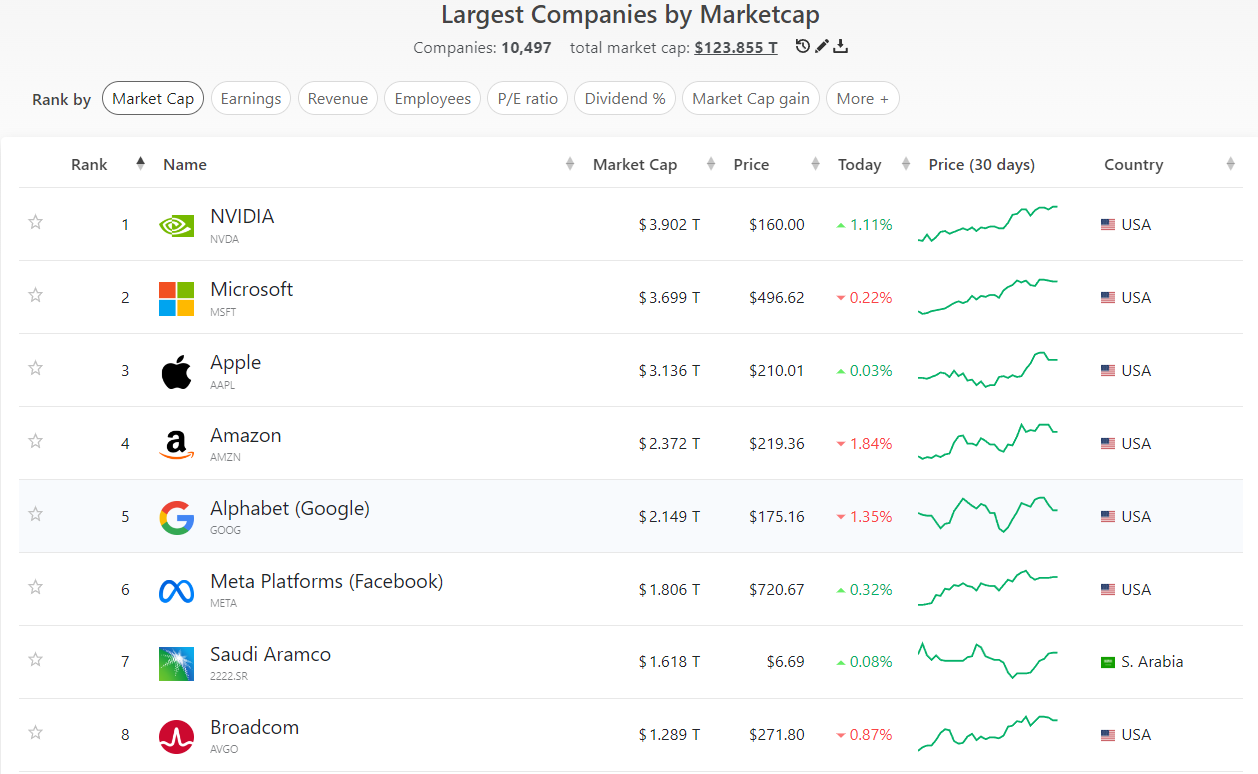The image size is (1258, 774).
Task: Click the pencil edit icon beside market cap
Action: click(822, 46)
